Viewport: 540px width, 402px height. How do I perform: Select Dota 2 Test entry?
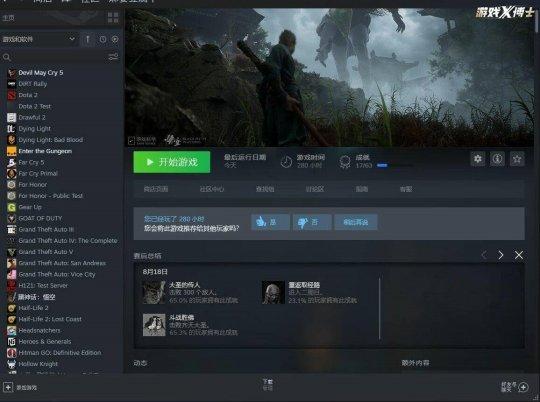[35, 106]
